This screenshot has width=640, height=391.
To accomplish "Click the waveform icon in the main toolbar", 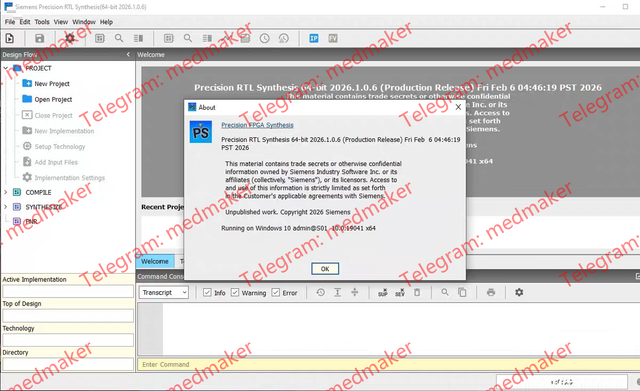I will (227, 38).
